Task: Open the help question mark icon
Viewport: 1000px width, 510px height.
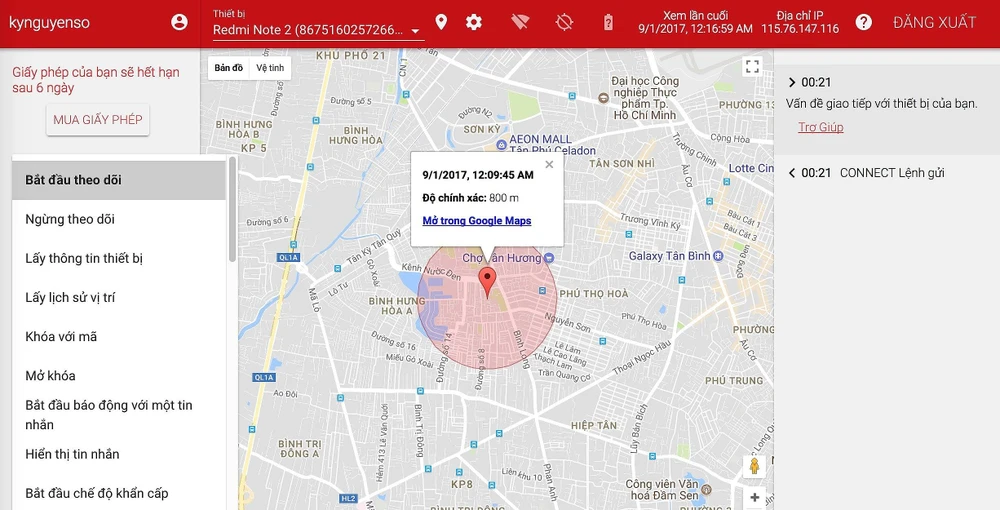Action: (864, 22)
